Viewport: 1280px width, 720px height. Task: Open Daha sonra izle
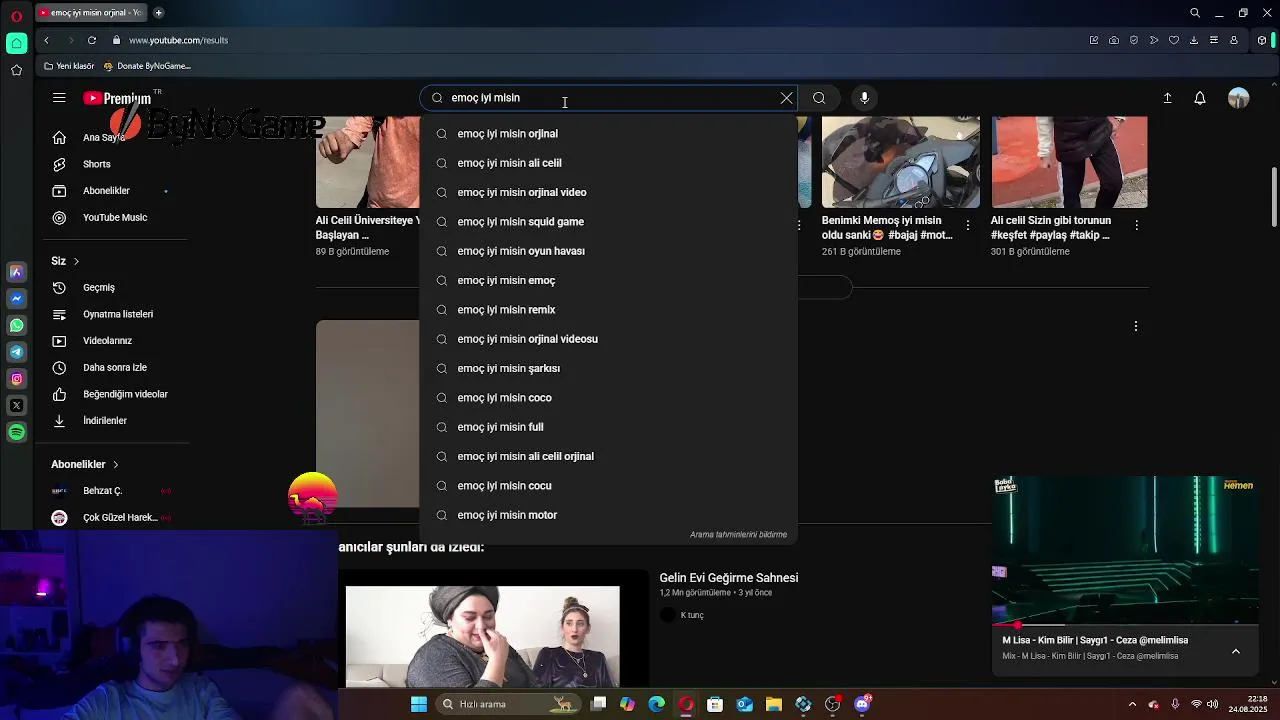(114, 368)
